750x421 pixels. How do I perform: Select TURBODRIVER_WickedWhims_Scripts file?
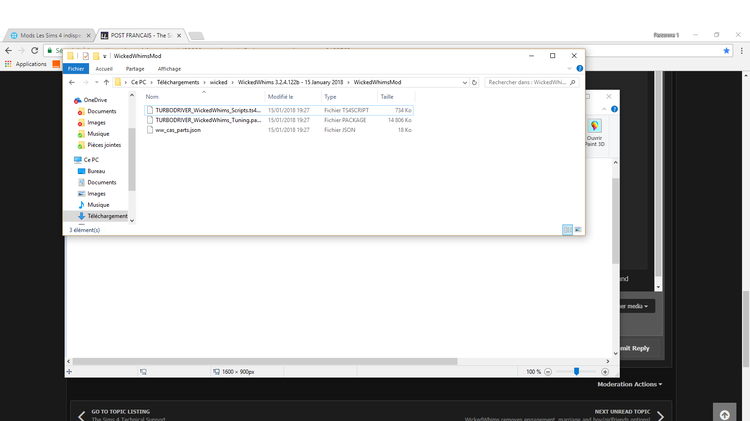[x=278, y=110]
